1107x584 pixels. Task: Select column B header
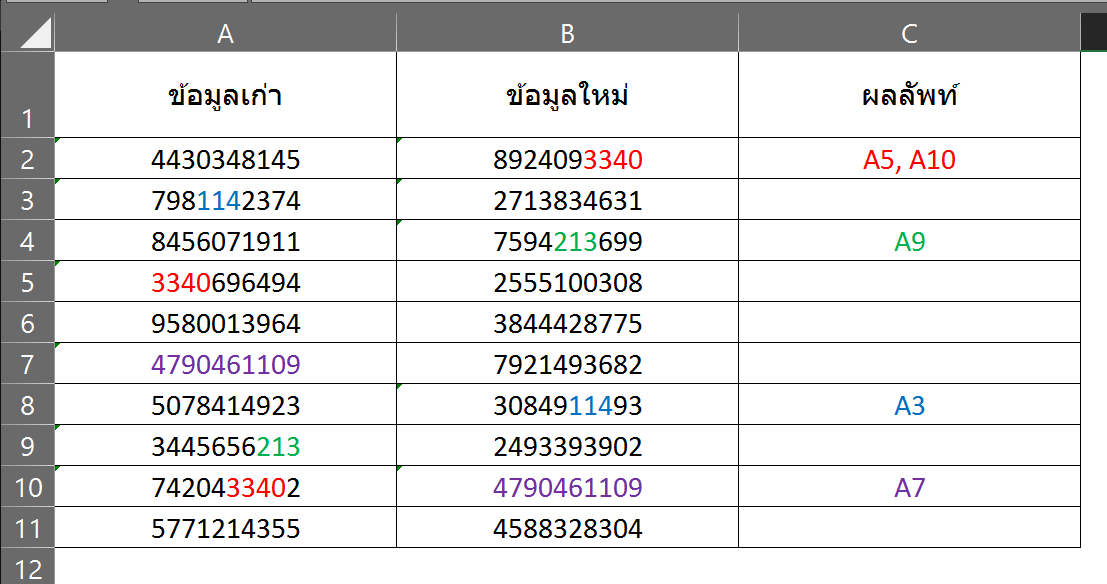568,32
